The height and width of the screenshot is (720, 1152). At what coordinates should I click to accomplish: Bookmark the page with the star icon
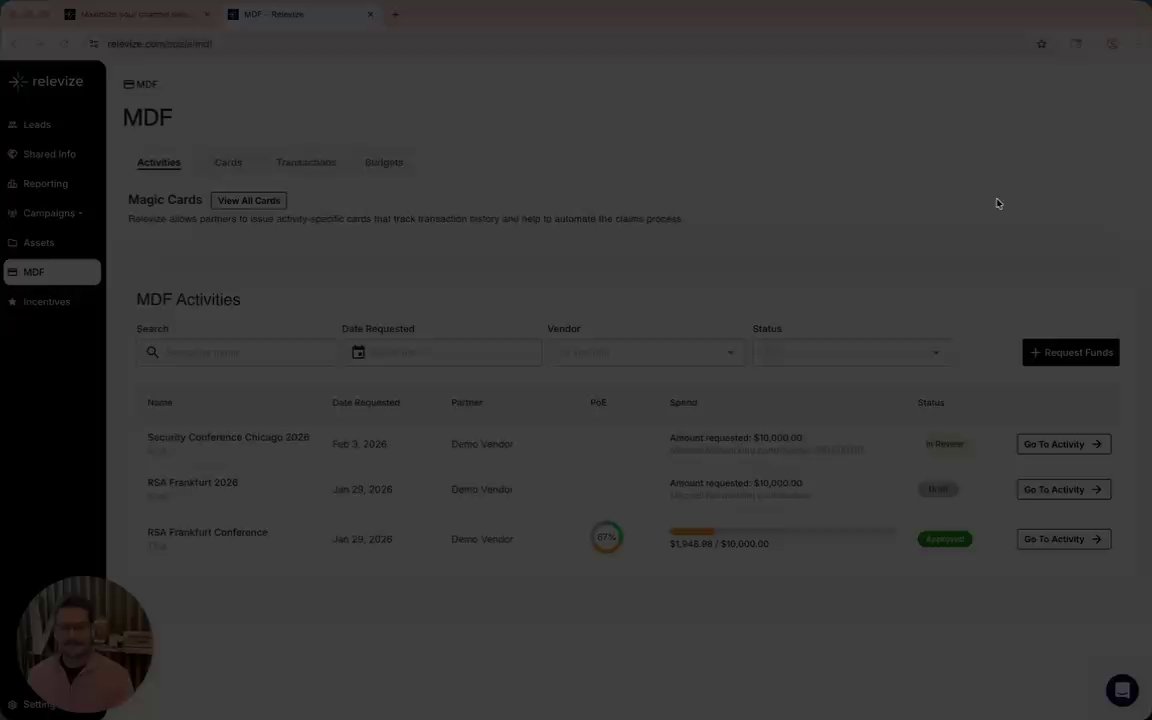pos(1041,44)
